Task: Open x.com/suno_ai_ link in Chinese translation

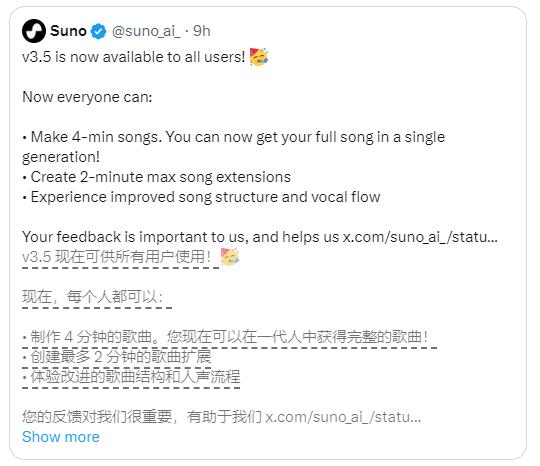Action: point(343,417)
